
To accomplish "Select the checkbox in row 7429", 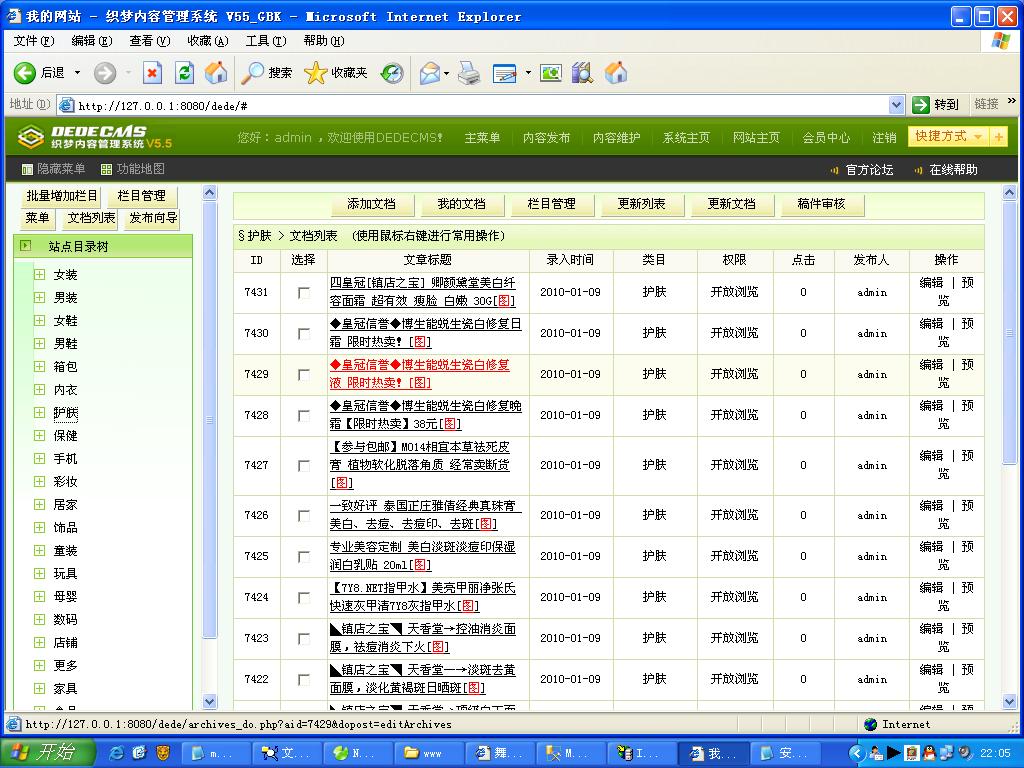I will [304, 375].
